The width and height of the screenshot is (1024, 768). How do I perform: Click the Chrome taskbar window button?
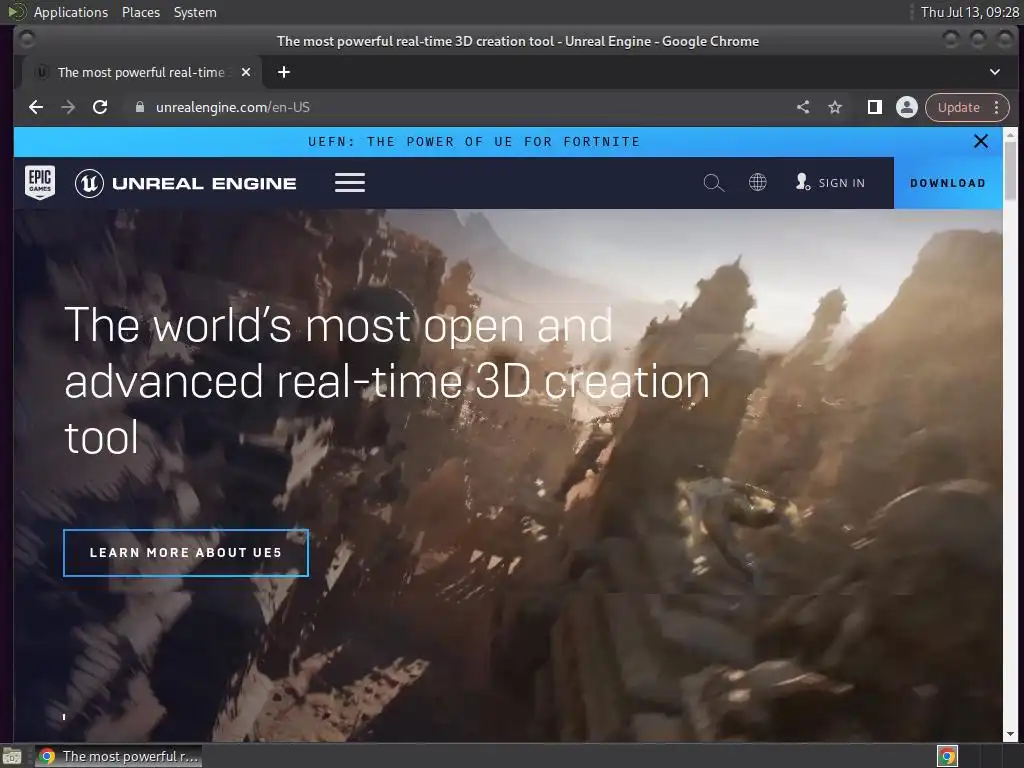(119, 756)
